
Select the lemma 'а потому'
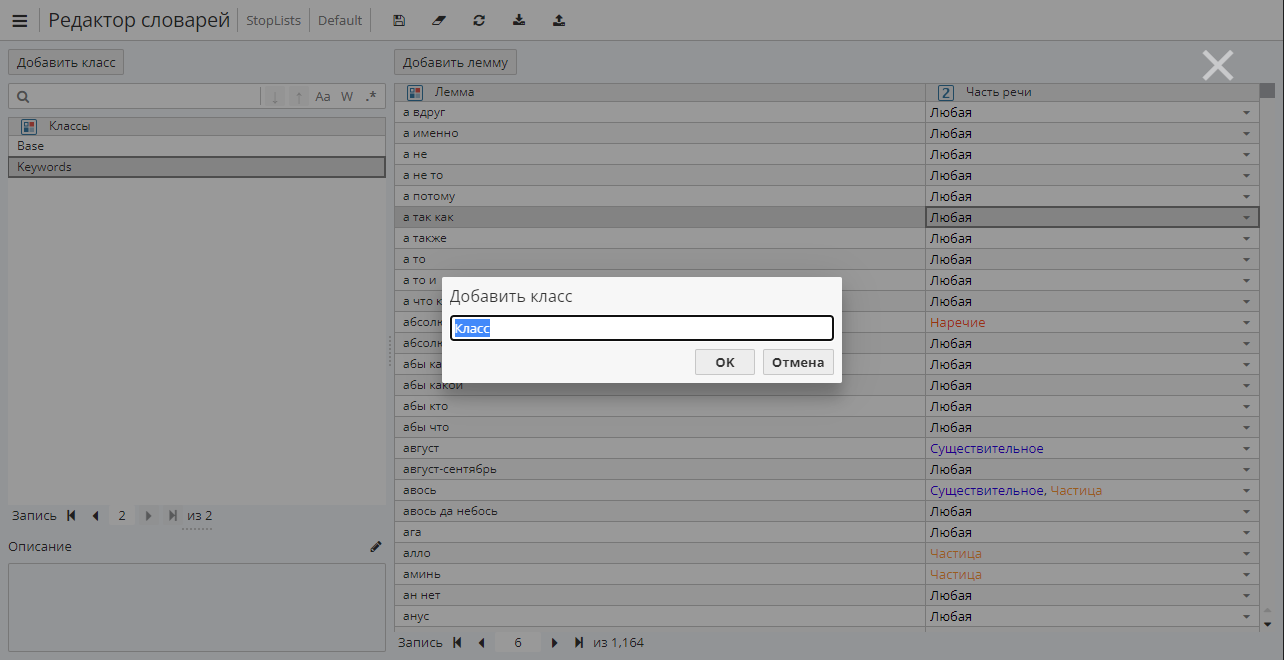[x=660, y=197]
